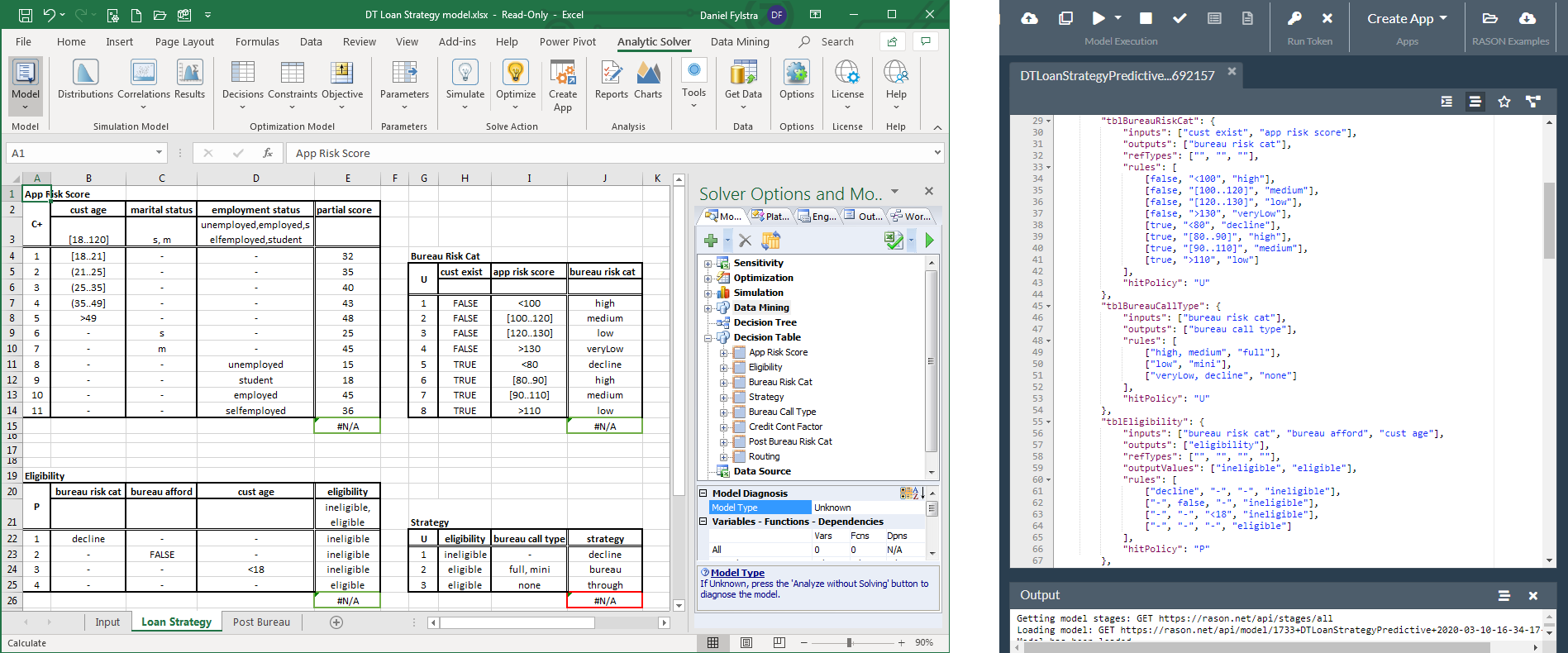The image size is (1568, 653).
Task: Expand the Optimization tree node
Action: [708, 279]
